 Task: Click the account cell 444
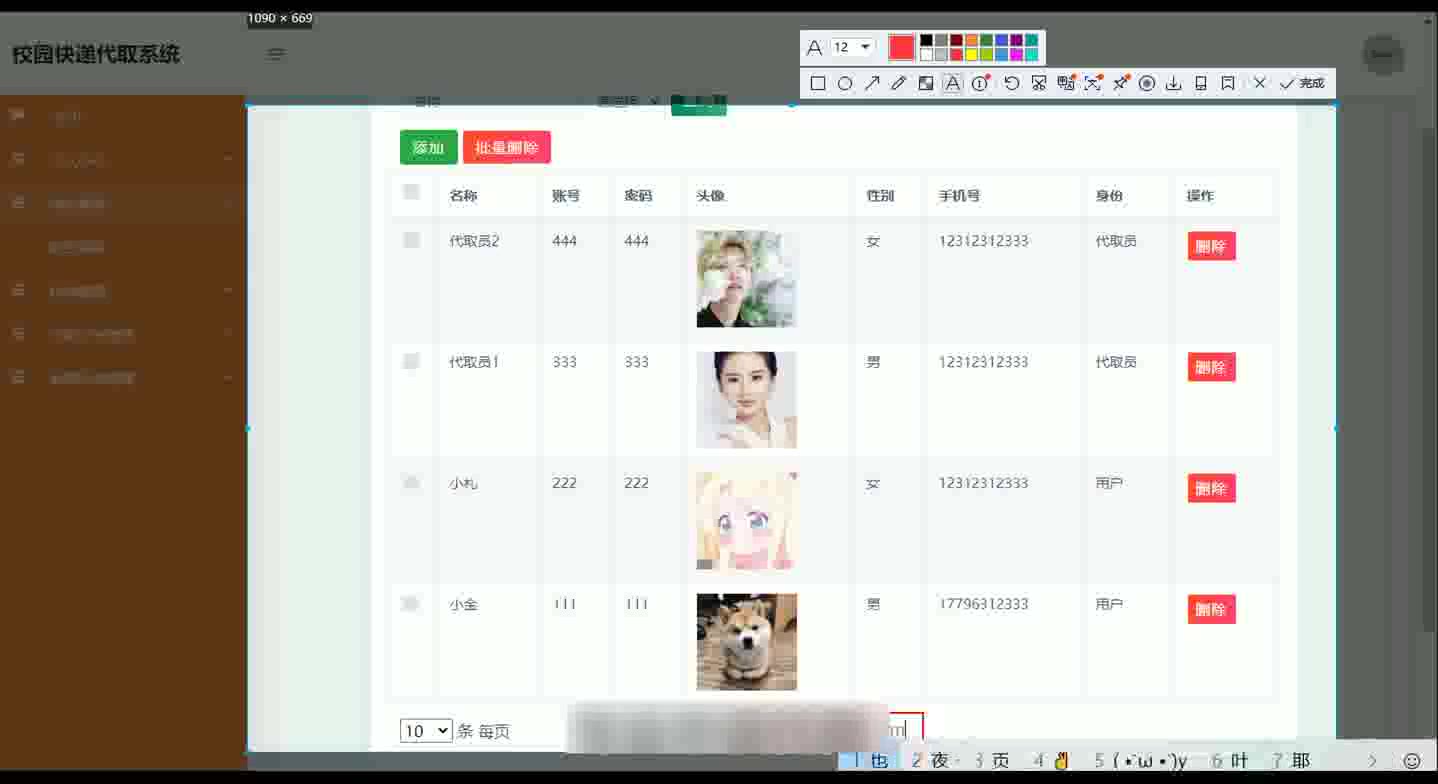(564, 241)
